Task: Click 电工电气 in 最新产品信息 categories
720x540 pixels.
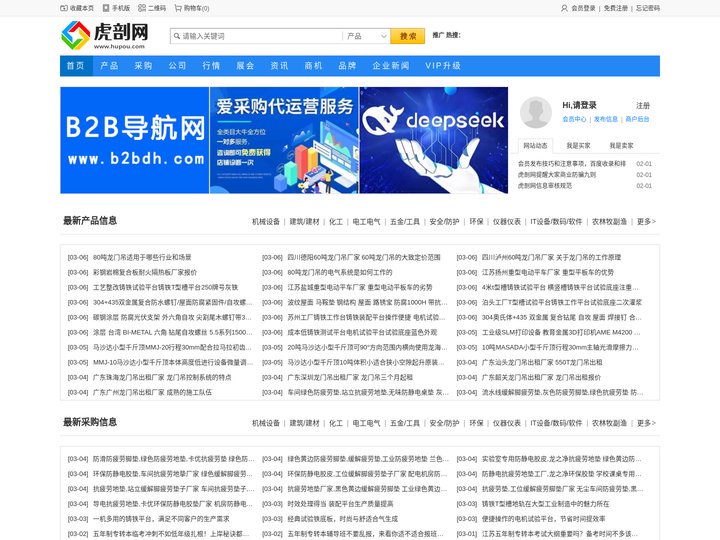Action: (366, 221)
